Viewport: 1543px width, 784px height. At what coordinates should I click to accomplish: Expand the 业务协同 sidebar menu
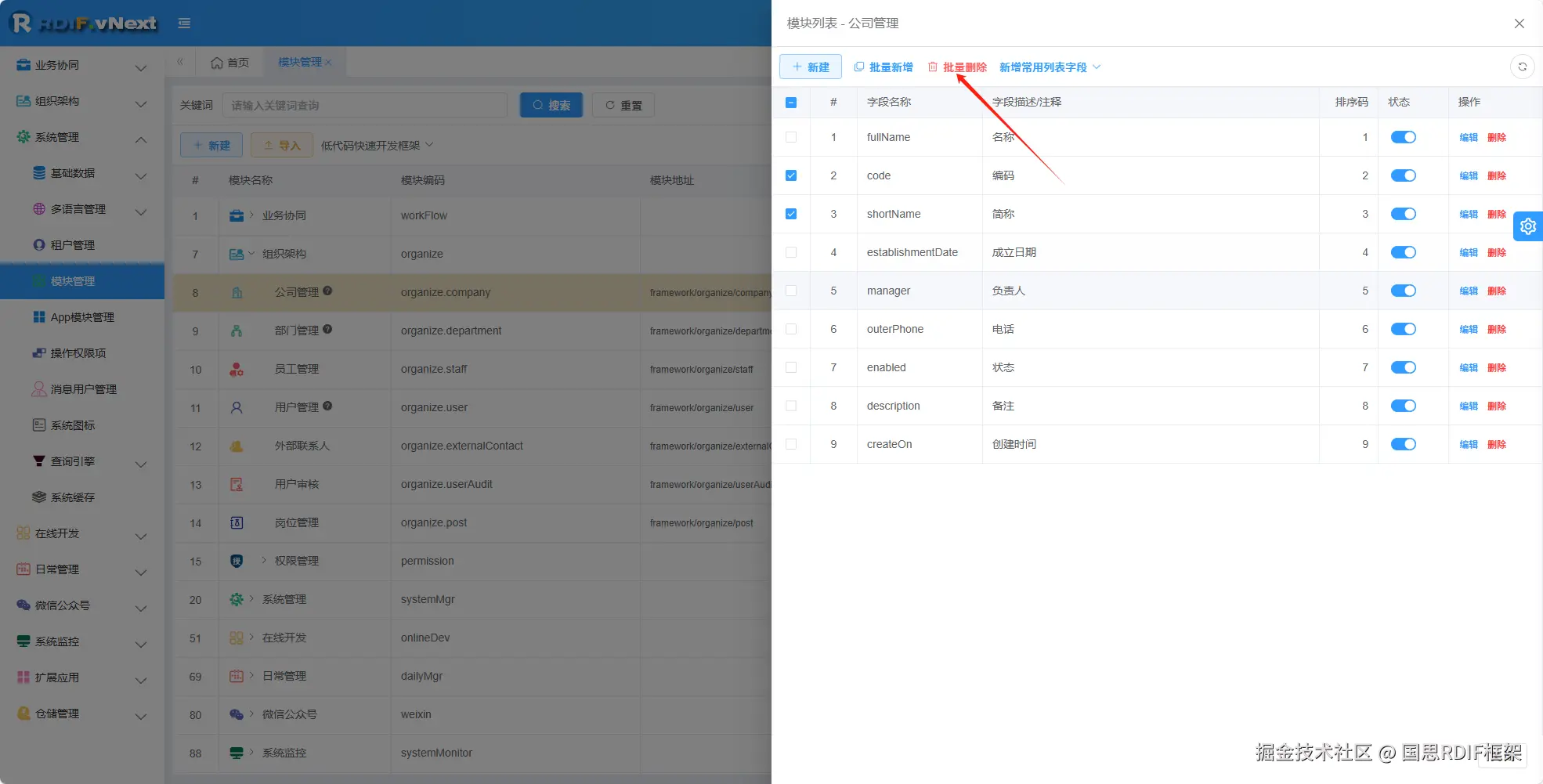coord(82,65)
